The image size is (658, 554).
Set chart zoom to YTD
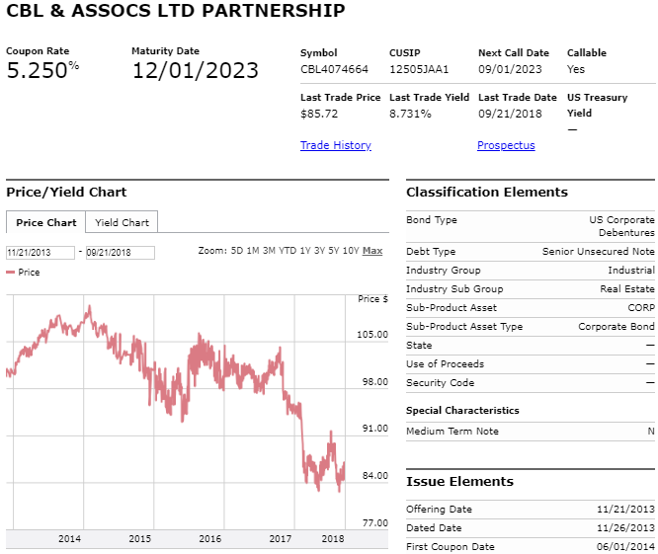[287, 251]
